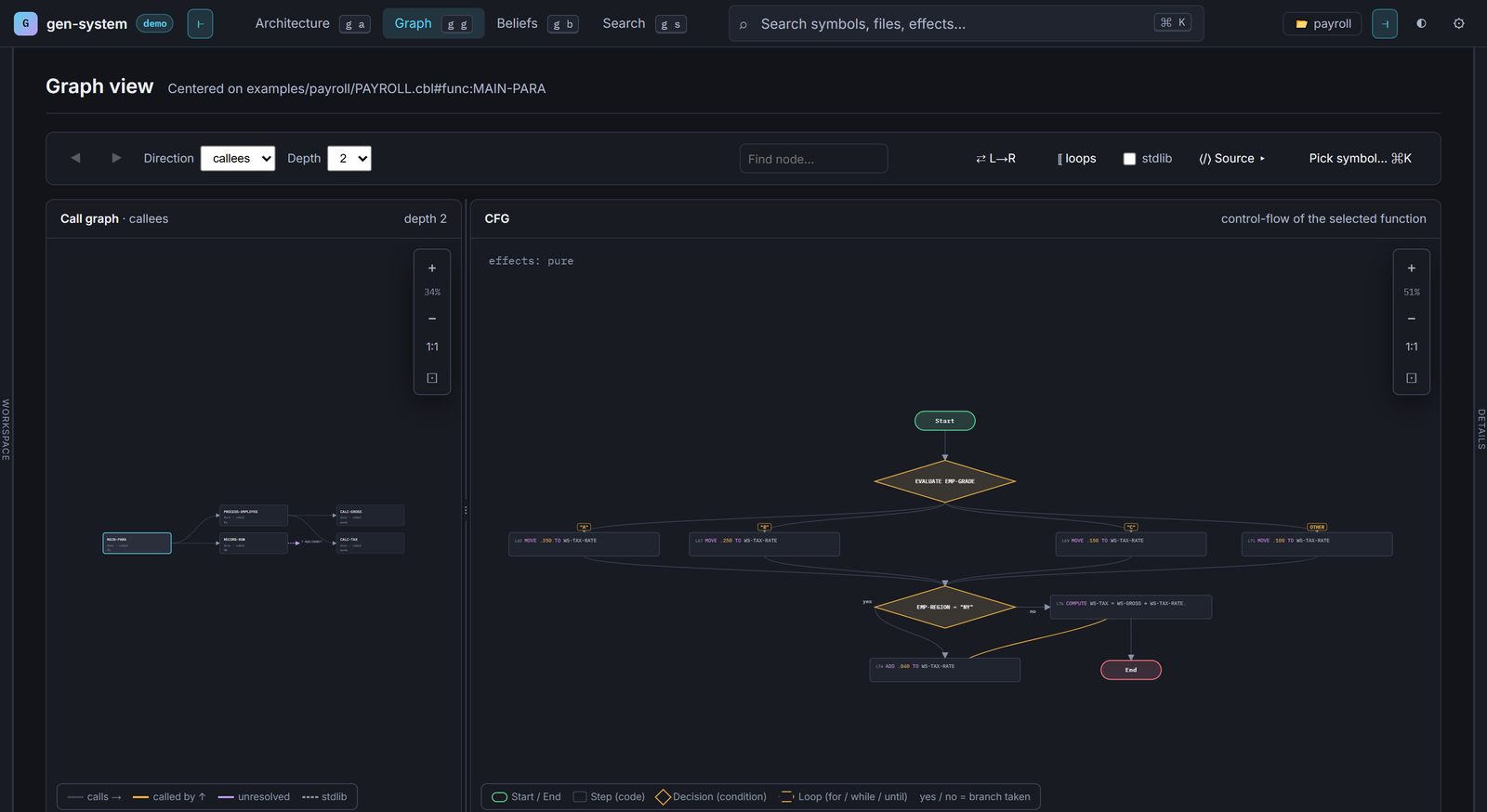Viewport: 1487px width, 812px height.
Task: Reset CFG zoom to 1:1
Action: pos(1412,347)
